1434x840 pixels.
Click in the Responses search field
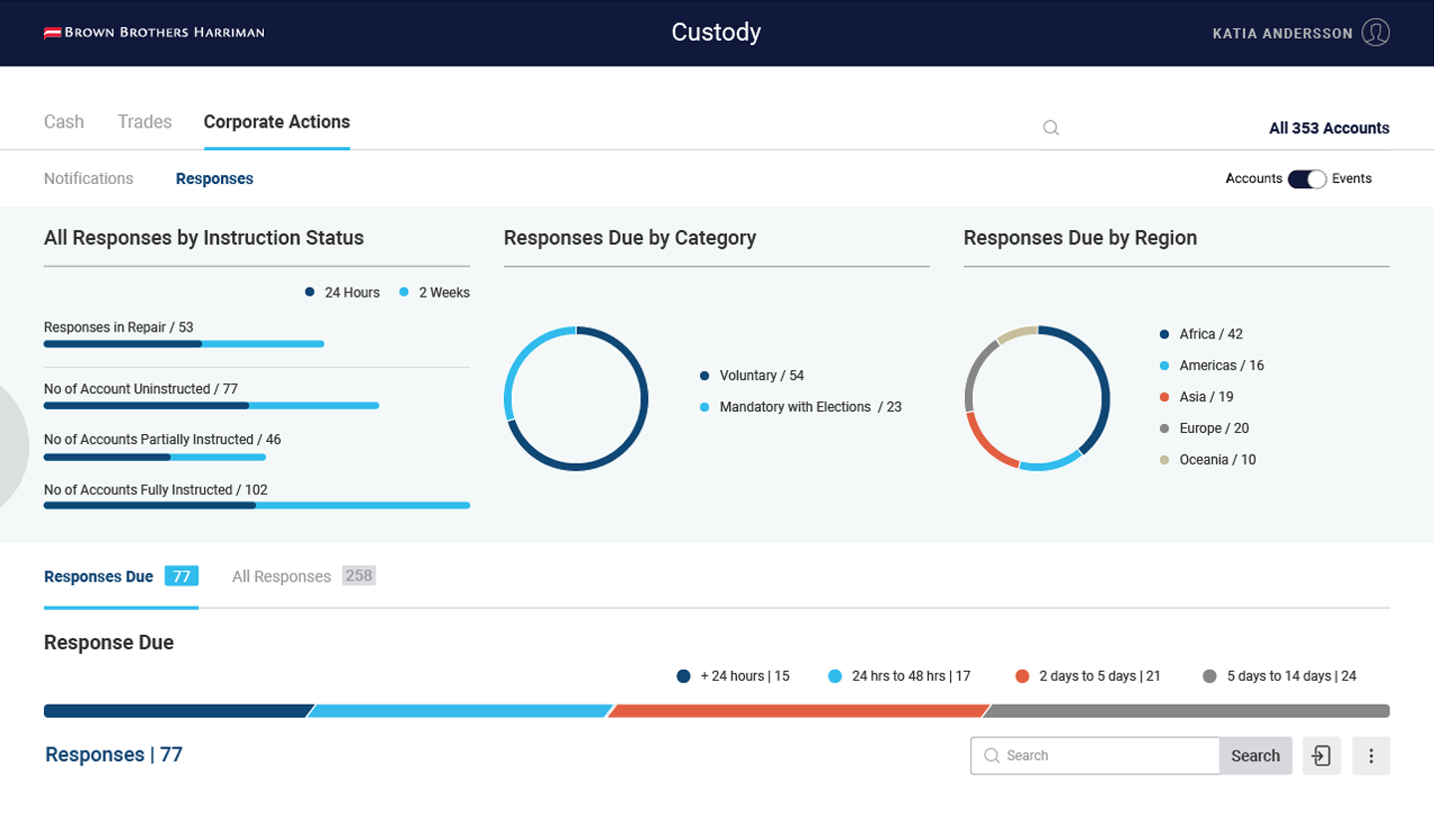pos(1095,755)
